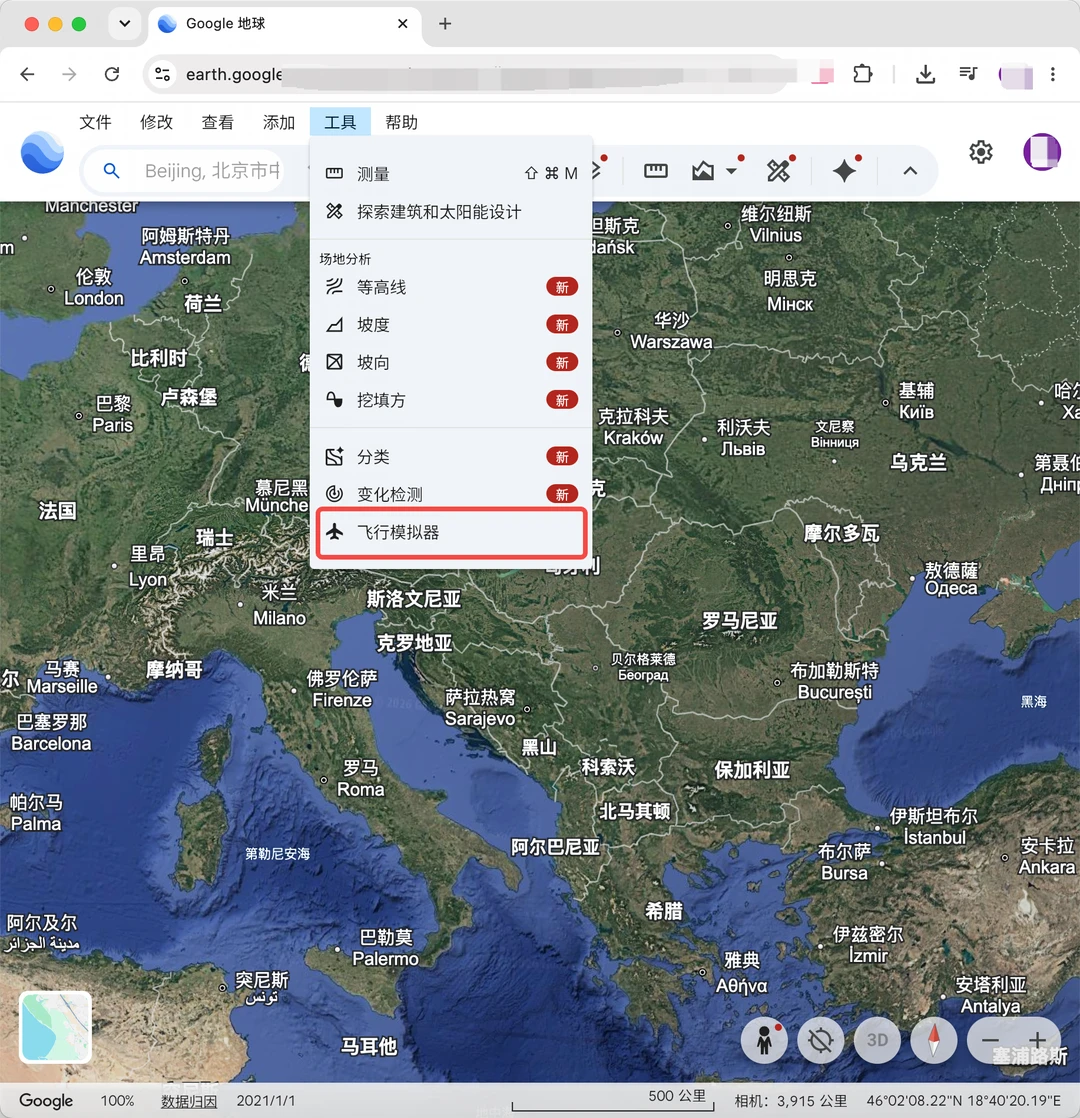Click the search magnifier icon

click(x=111, y=170)
